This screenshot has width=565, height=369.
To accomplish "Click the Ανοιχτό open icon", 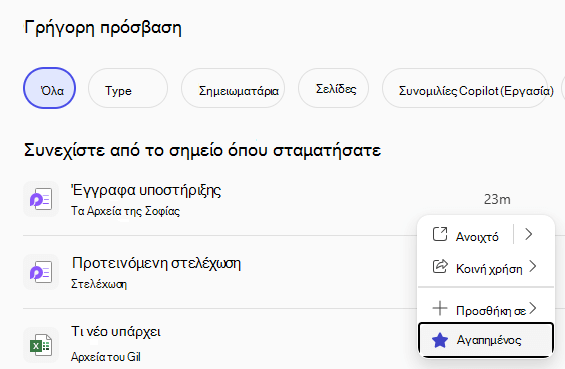I will 440,234.
